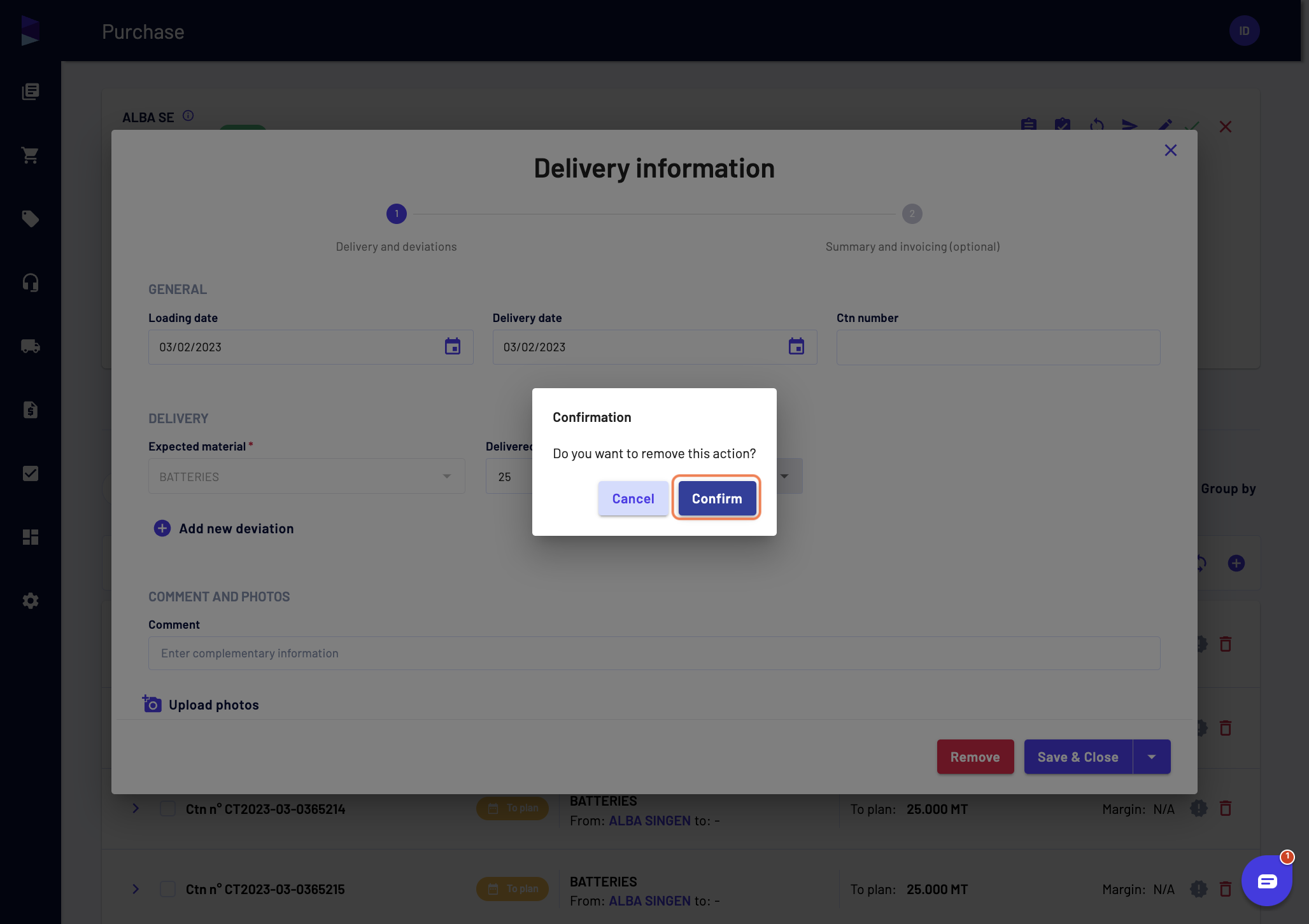1309x924 pixels.
Task: Go to step 2 Summary and invoicing
Action: pyautogui.click(x=912, y=214)
